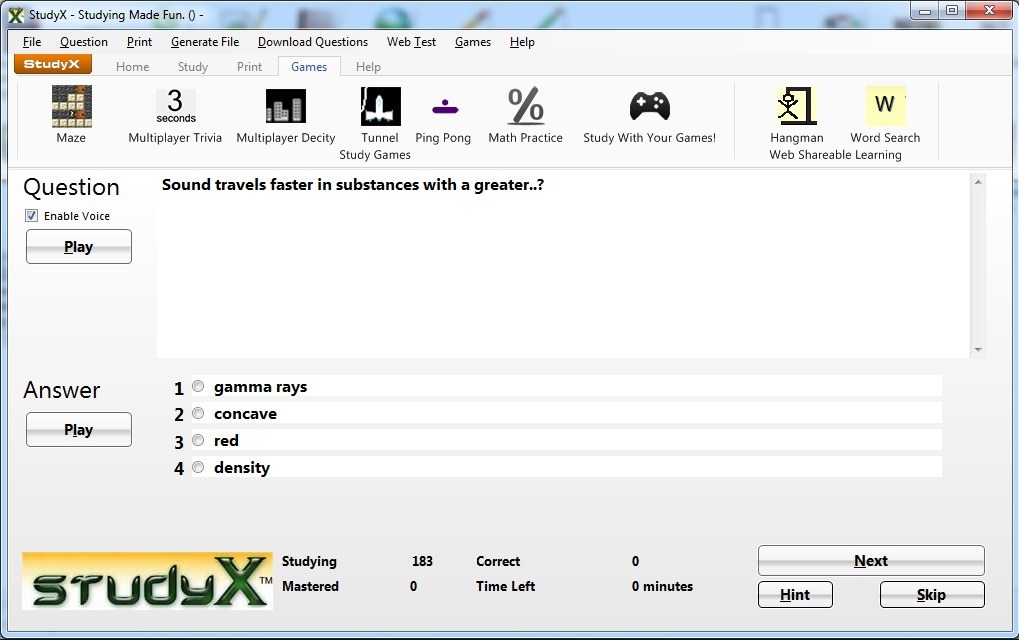Select answer 4 density
The height and width of the screenshot is (640, 1019).
pos(198,467)
